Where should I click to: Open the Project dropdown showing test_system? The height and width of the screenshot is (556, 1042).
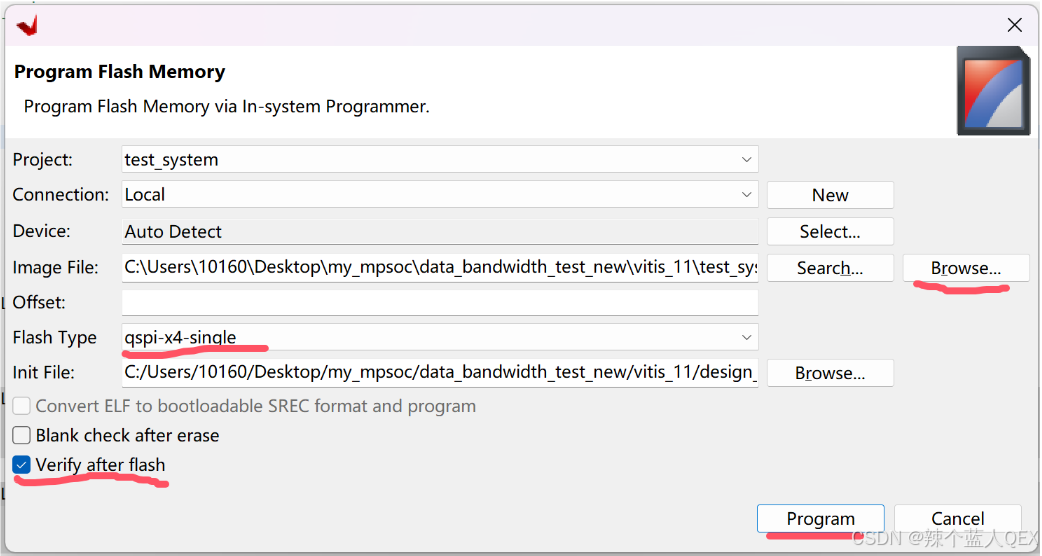tap(439, 159)
